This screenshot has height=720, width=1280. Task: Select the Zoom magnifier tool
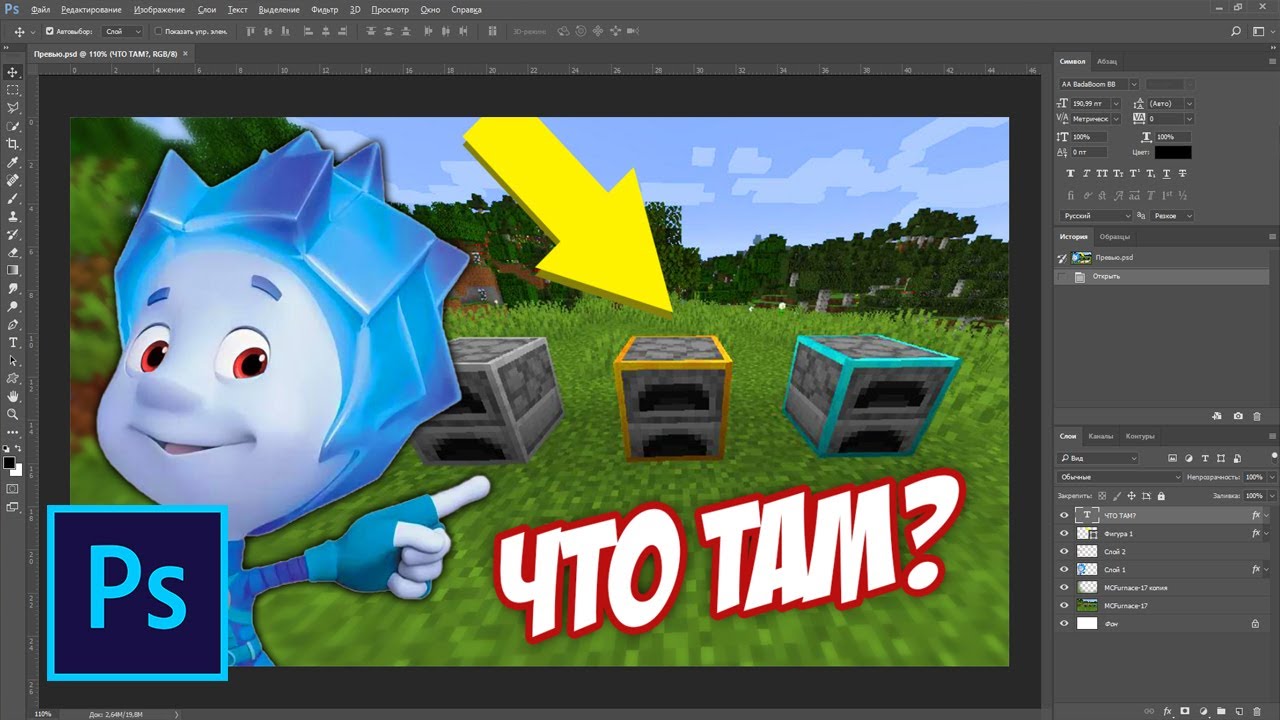coord(13,414)
